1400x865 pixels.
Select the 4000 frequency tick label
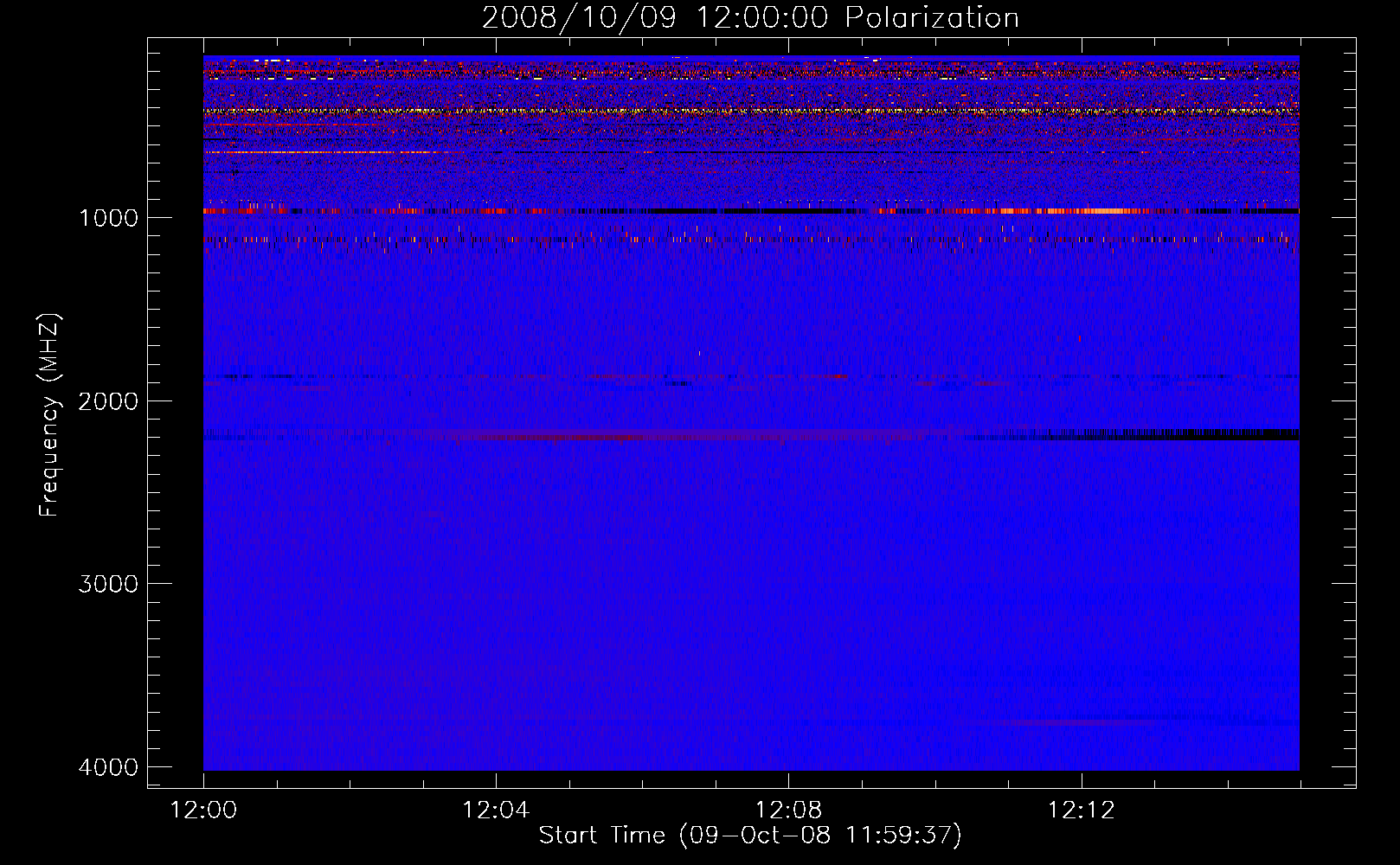[108, 767]
